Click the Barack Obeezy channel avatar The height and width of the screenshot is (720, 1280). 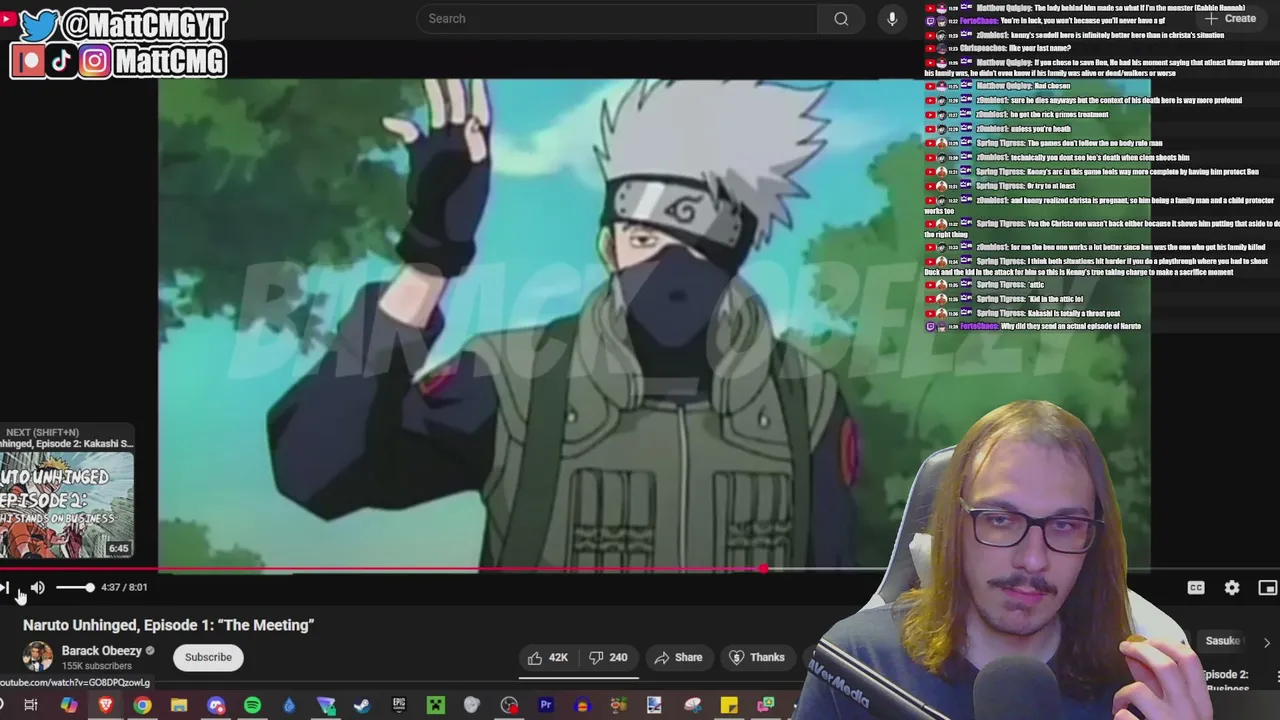tap(38, 657)
